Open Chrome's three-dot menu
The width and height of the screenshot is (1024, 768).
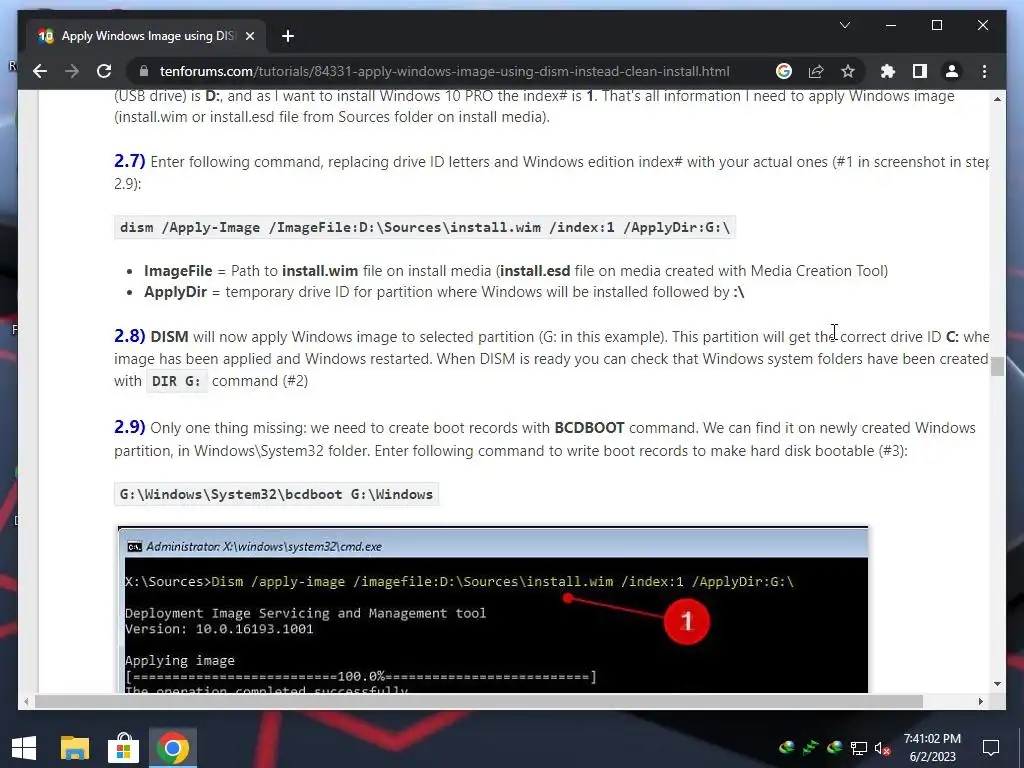coord(984,71)
